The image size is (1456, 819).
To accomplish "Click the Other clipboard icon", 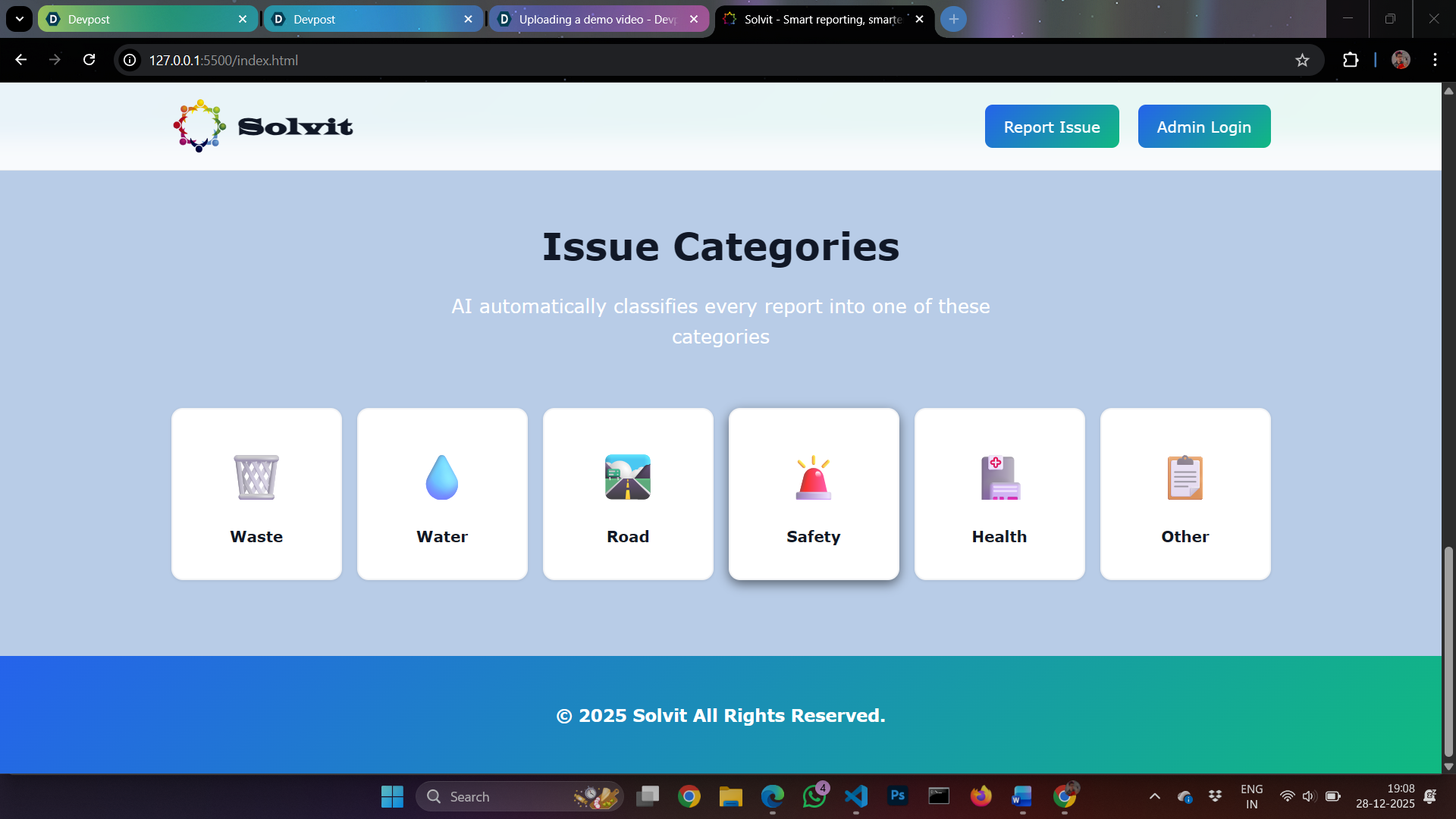I will click(1185, 477).
